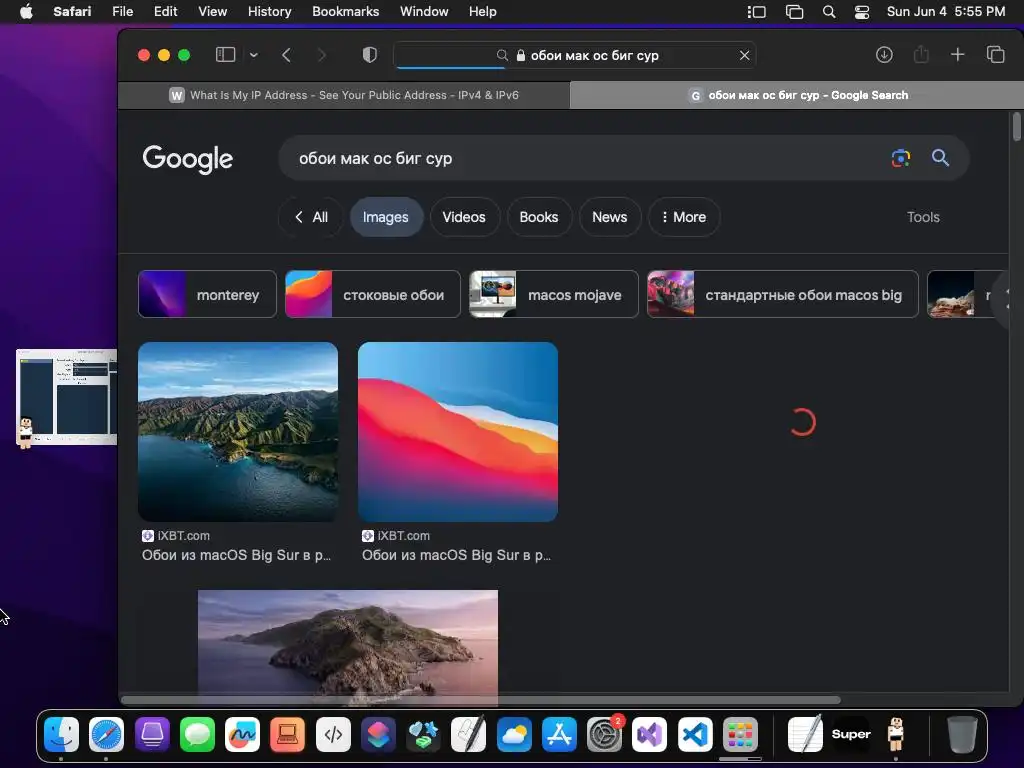This screenshot has height=768, width=1024.
Task: Open the colorful Big Sur gradient wallpaper
Action: pyautogui.click(x=458, y=432)
